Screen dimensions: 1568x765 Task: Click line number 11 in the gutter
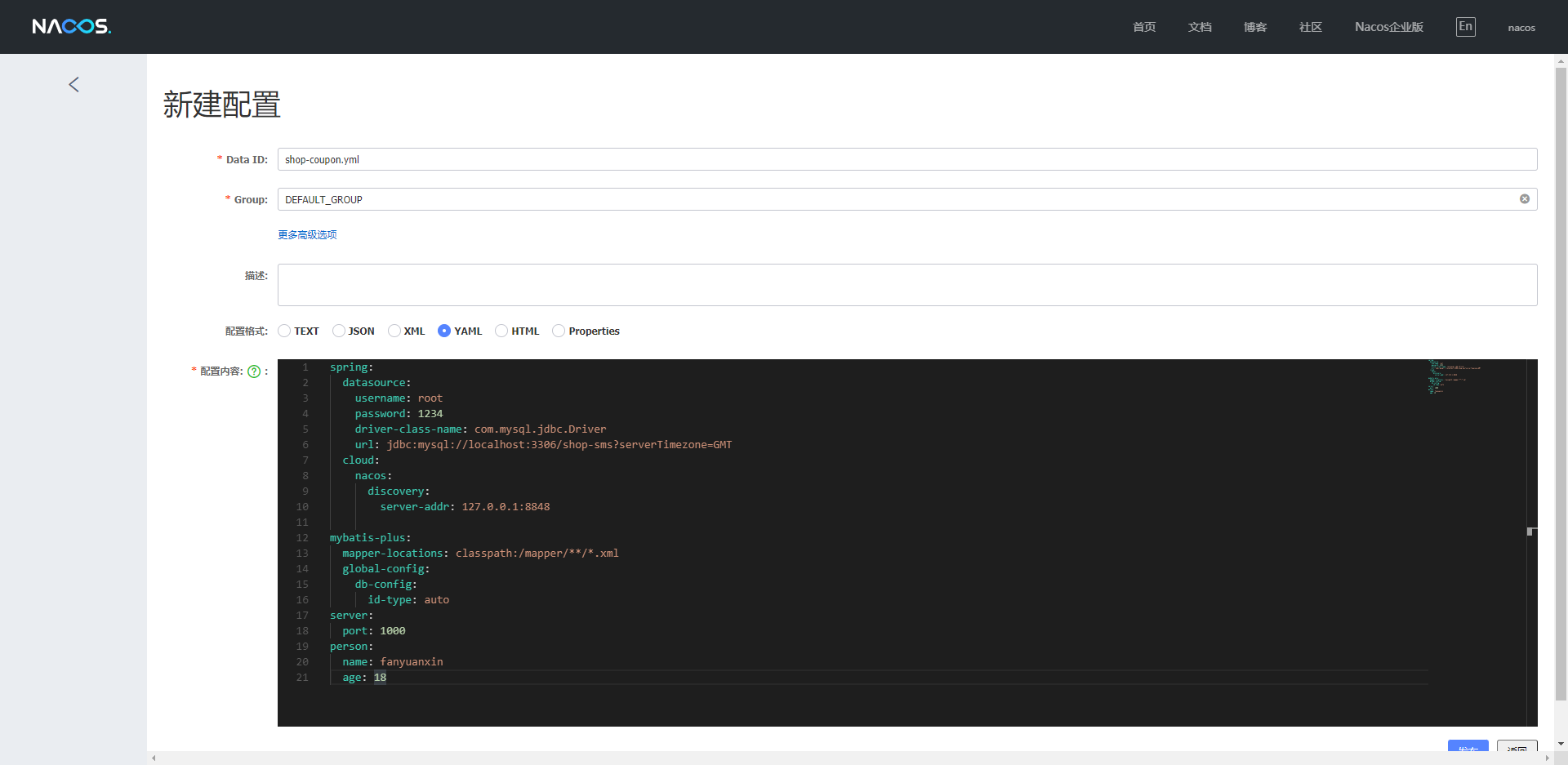[302, 523]
